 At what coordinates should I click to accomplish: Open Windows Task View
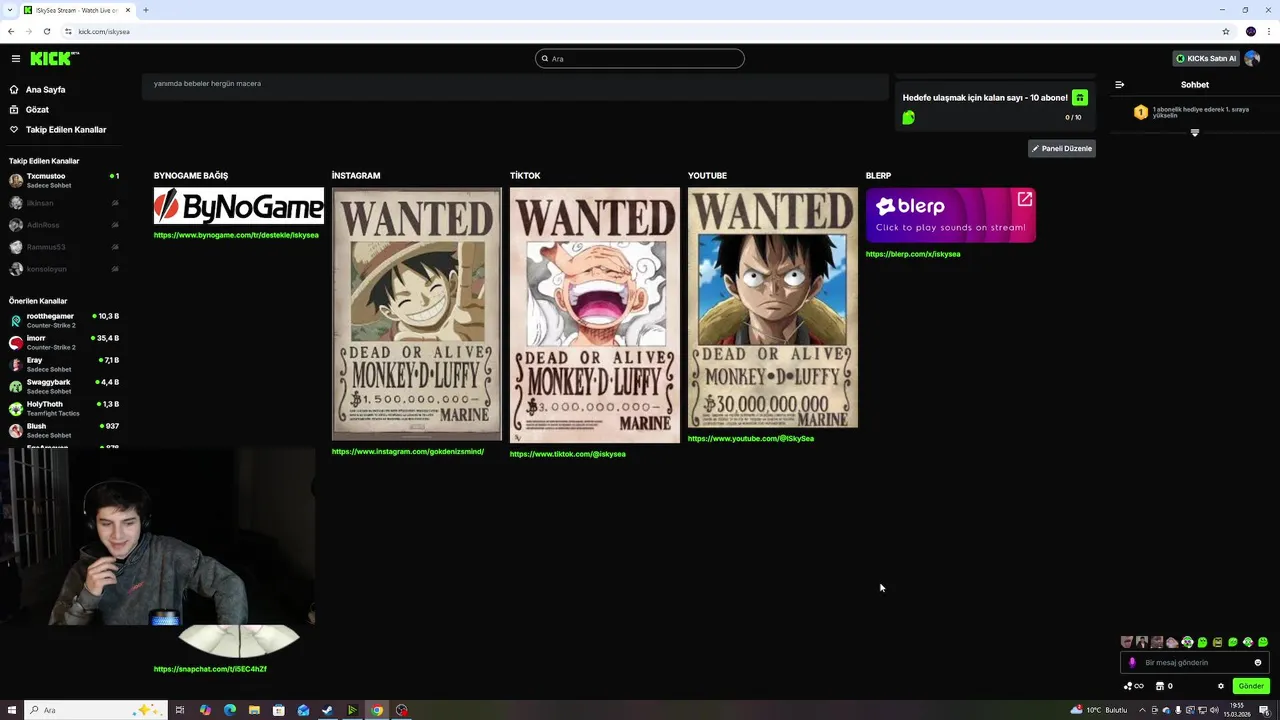pyautogui.click(x=179, y=710)
